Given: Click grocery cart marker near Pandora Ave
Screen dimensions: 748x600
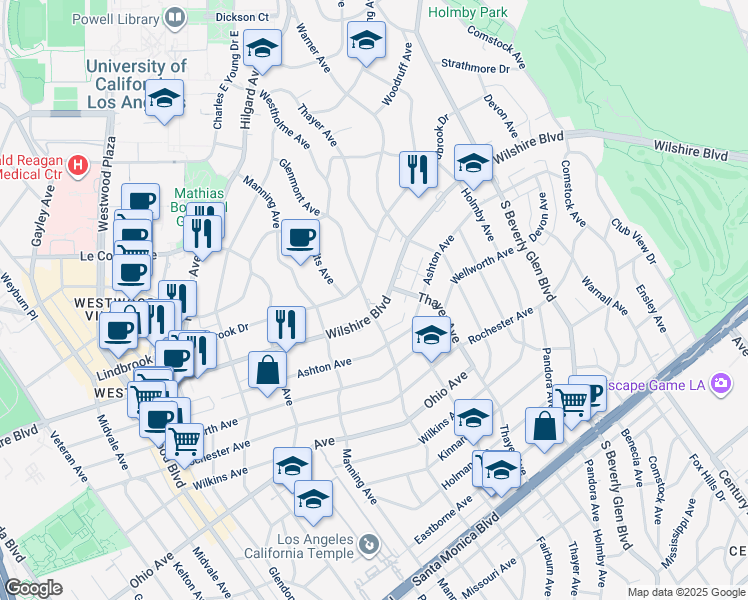Looking at the screenshot, I should [571, 405].
